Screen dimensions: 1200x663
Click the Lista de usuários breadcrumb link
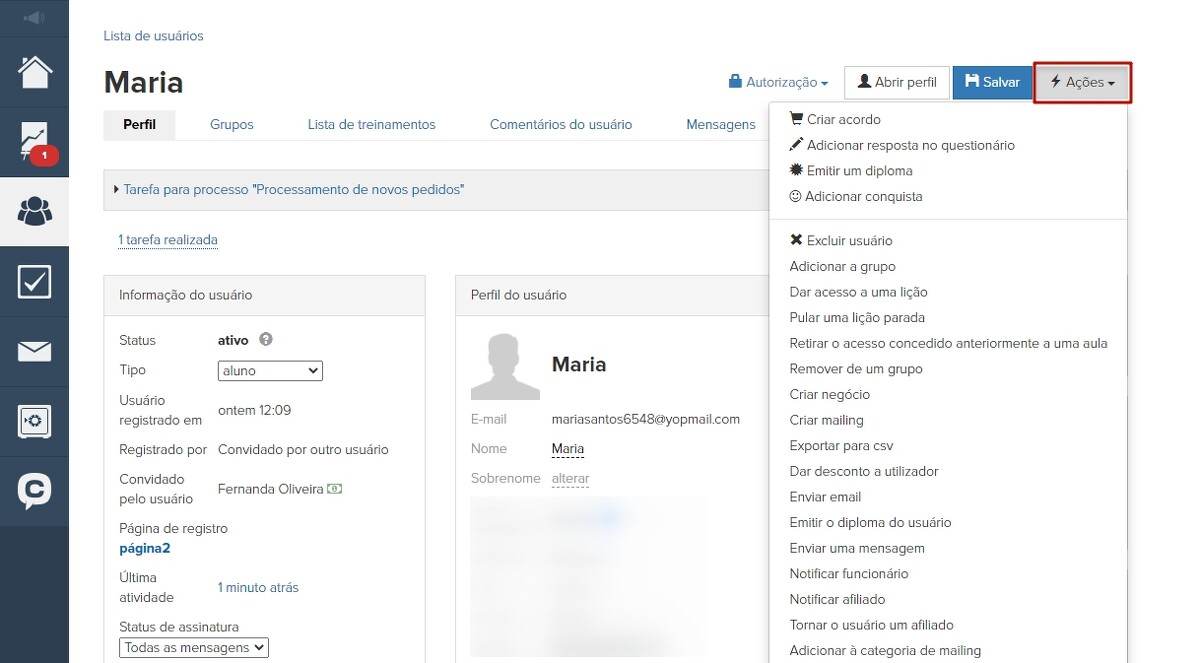click(153, 36)
